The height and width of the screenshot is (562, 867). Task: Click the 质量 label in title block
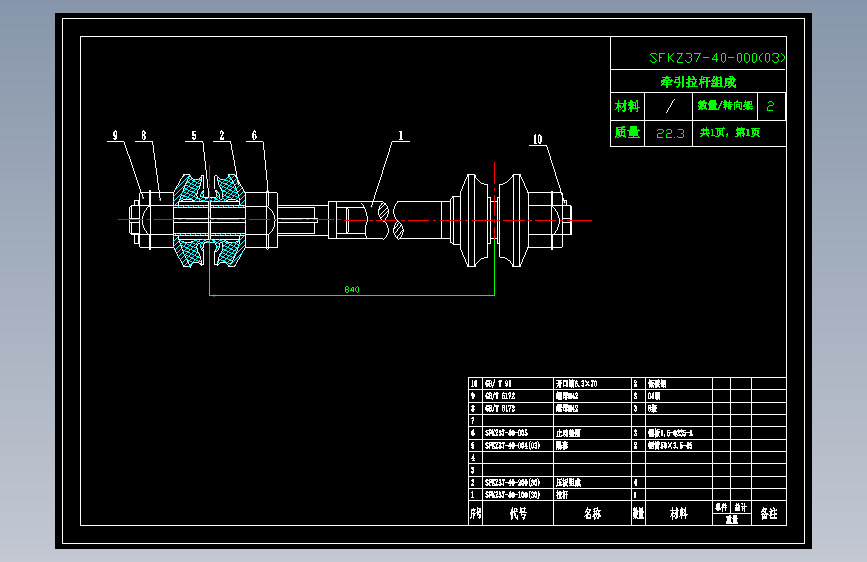click(x=627, y=132)
